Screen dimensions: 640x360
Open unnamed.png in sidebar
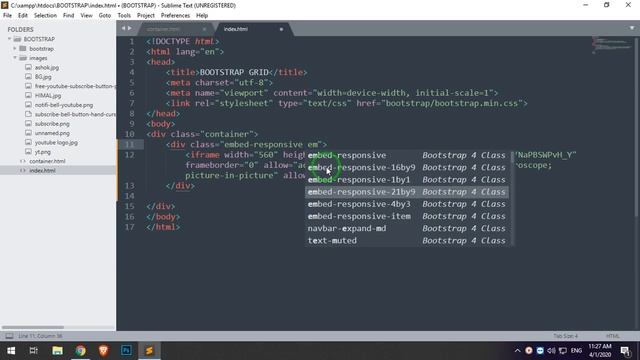[x=52, y=133]
